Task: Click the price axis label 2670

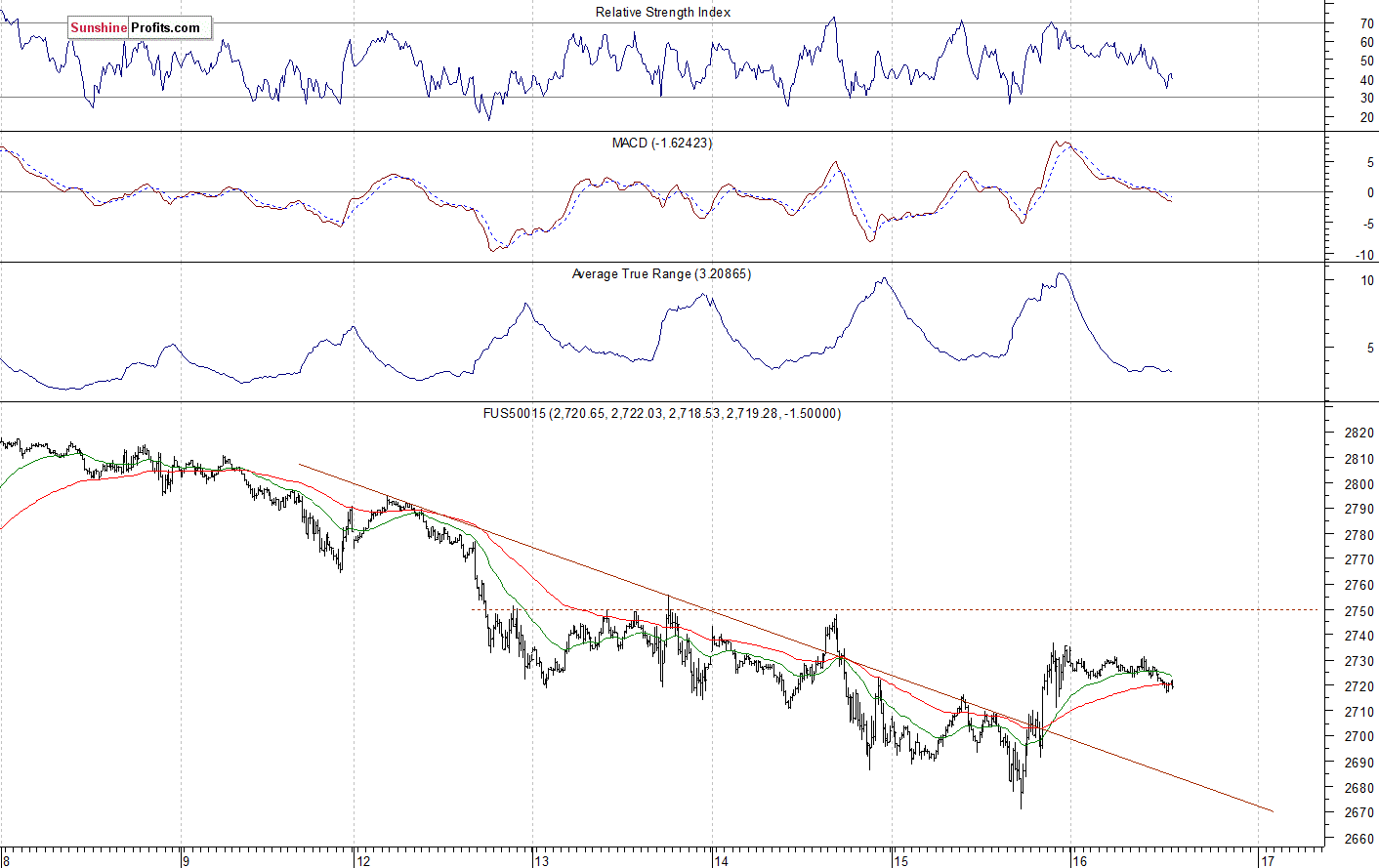Action: (x=1359, y=813)
